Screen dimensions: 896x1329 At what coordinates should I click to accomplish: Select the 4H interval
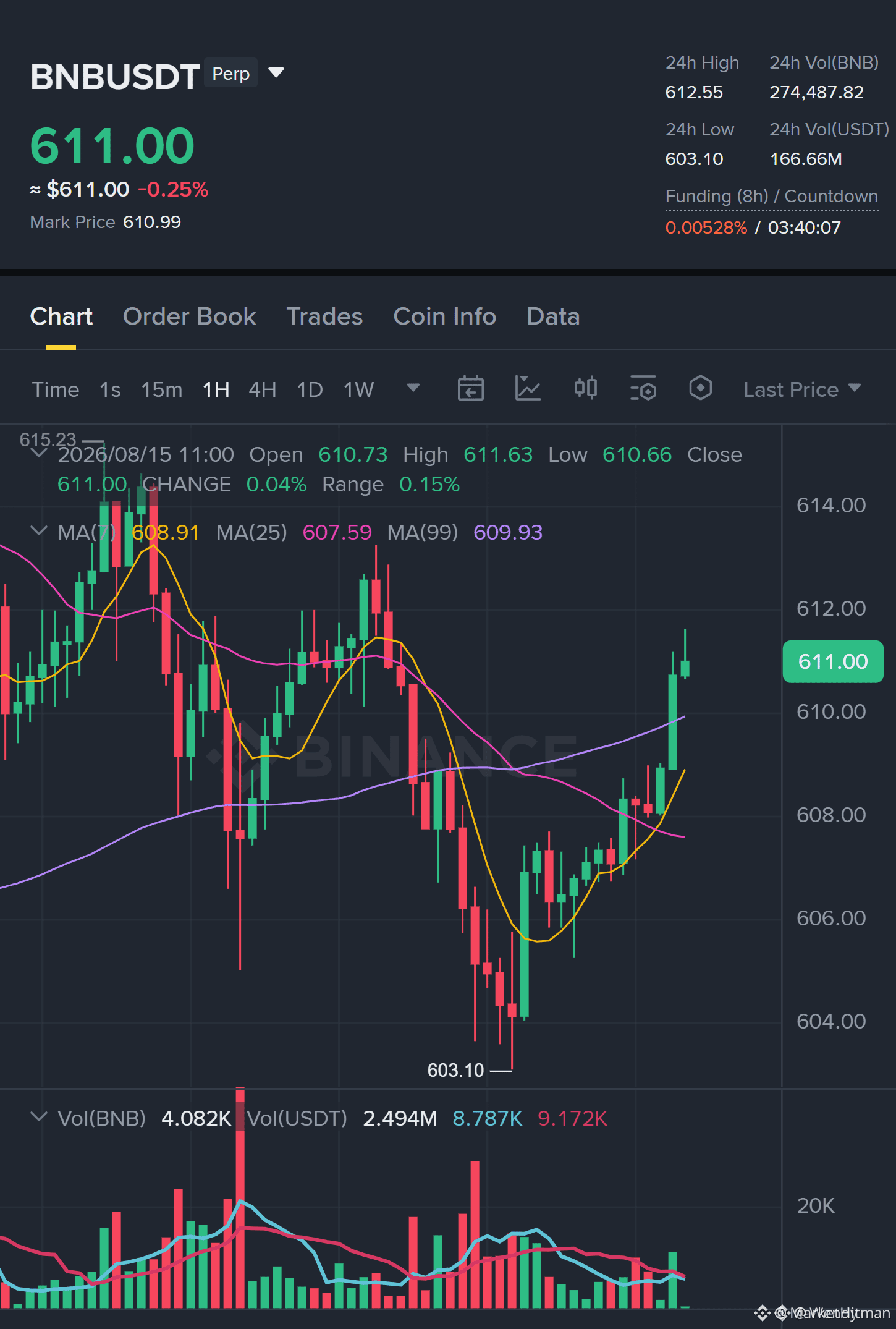point(263,389)
